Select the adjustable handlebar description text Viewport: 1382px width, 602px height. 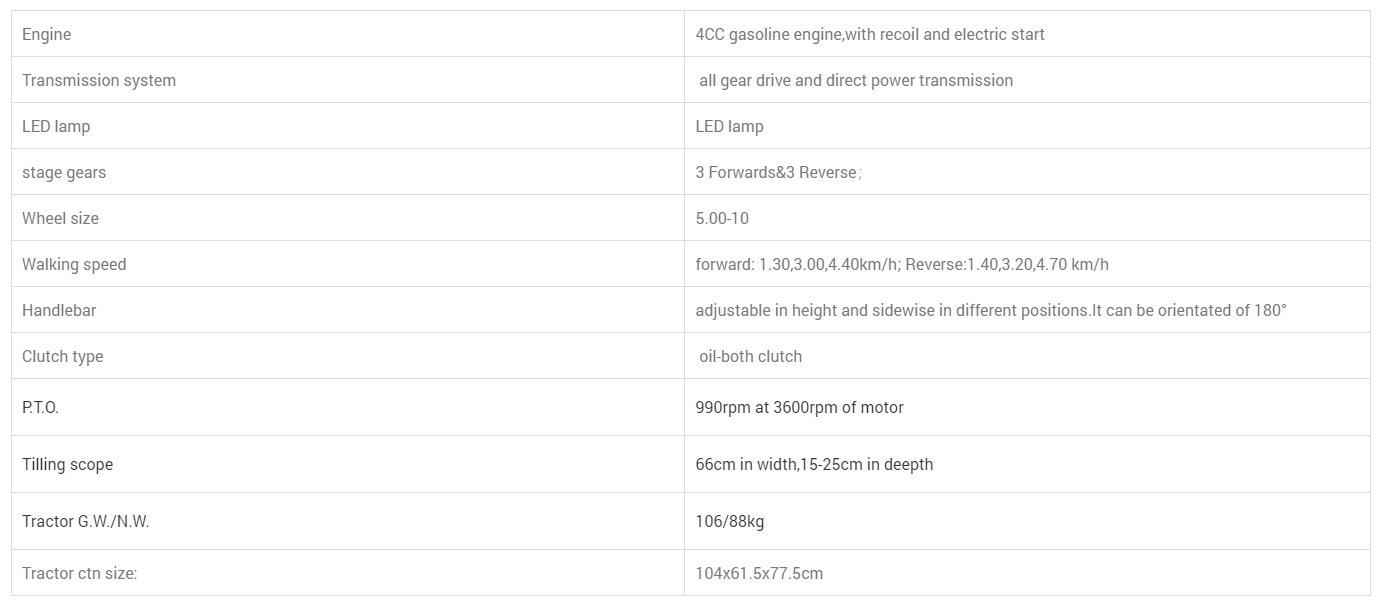point(990,310)
